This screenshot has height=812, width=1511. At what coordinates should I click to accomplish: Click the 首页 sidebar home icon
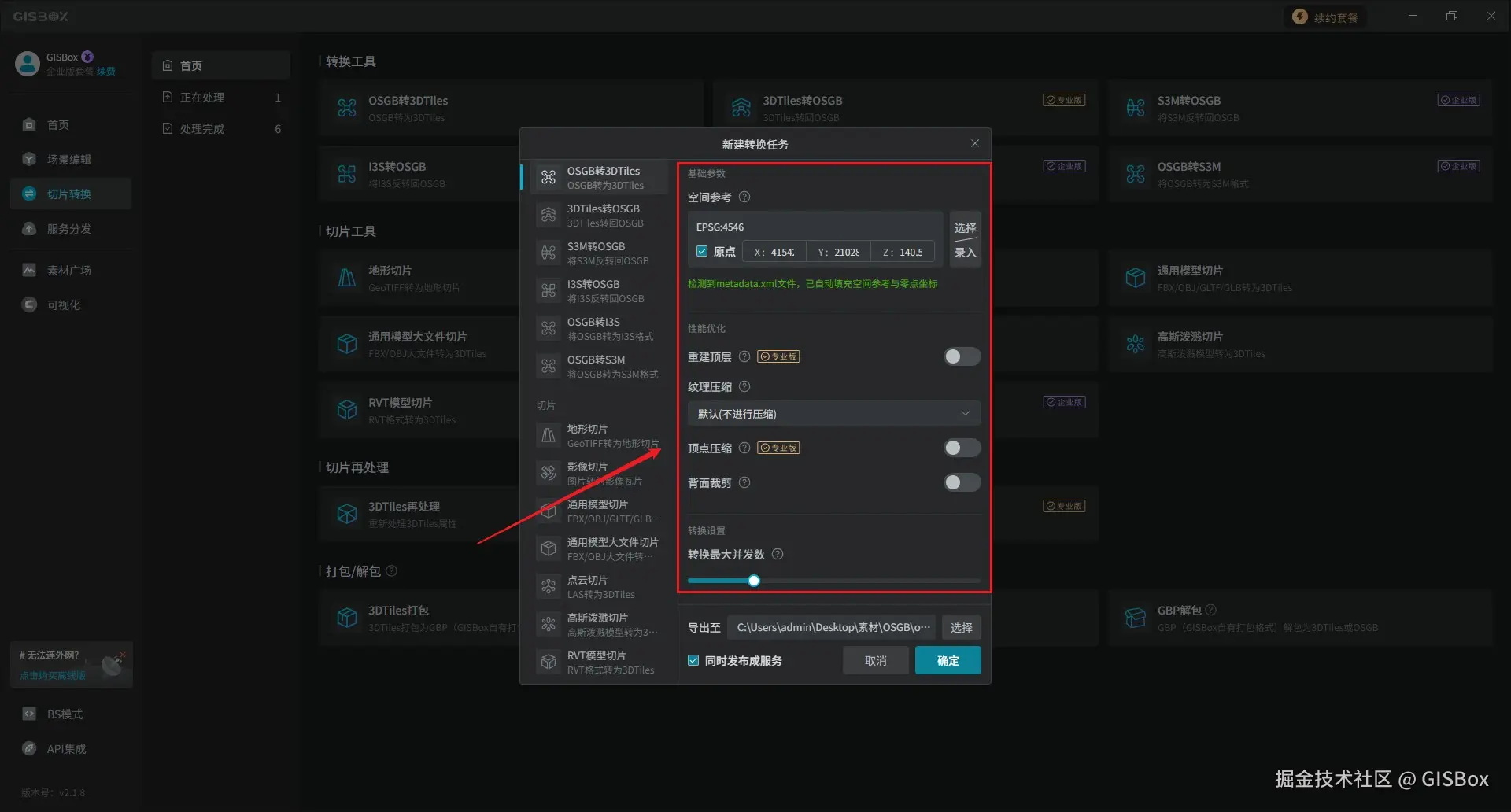coord(29,124)
